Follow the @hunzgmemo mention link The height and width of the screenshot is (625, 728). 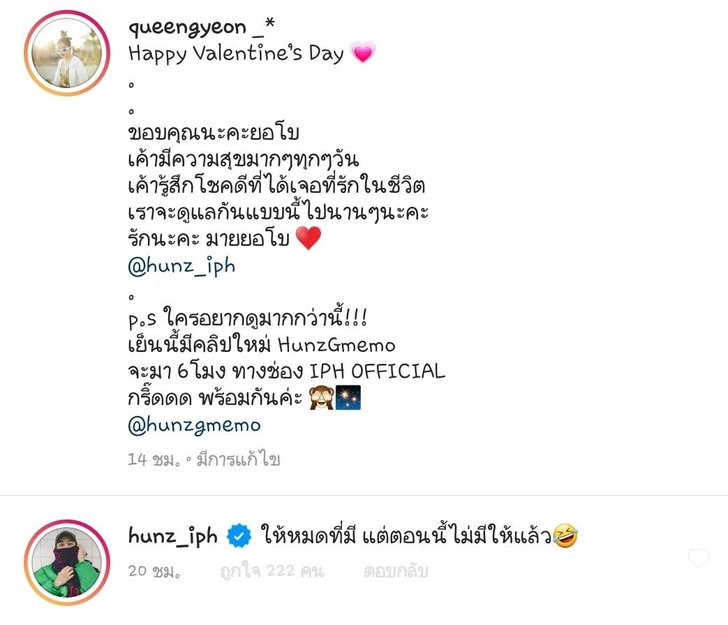194,425
